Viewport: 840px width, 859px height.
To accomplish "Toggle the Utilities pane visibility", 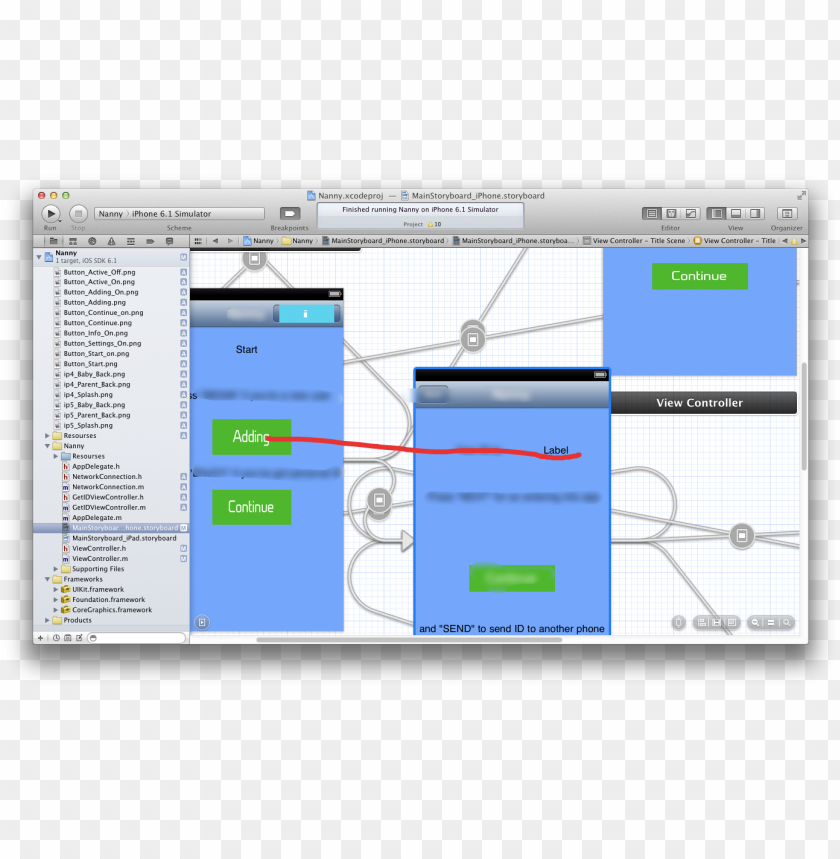I will 755,213.
